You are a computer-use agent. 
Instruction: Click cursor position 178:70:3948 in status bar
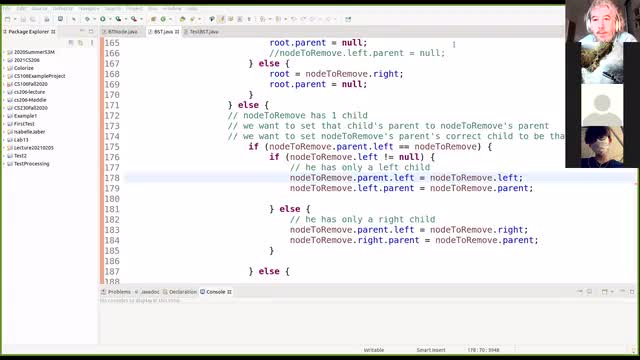click(483, 350)
